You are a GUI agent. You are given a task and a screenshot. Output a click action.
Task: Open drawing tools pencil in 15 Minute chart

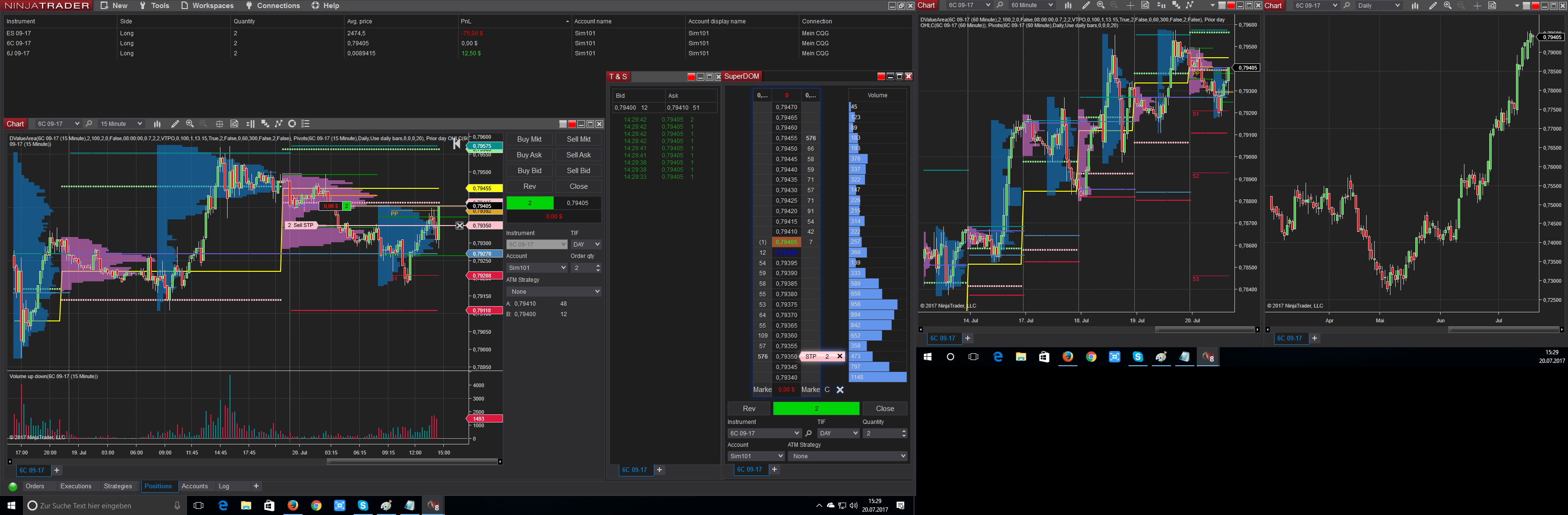[175, 124]
